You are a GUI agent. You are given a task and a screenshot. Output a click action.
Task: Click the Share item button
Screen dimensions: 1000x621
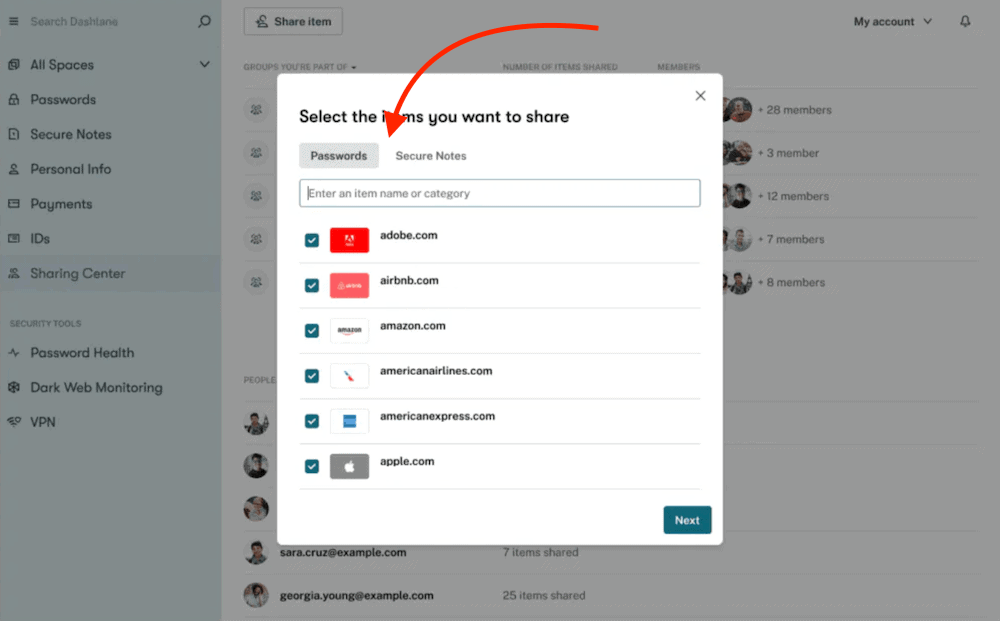(293, 22)
